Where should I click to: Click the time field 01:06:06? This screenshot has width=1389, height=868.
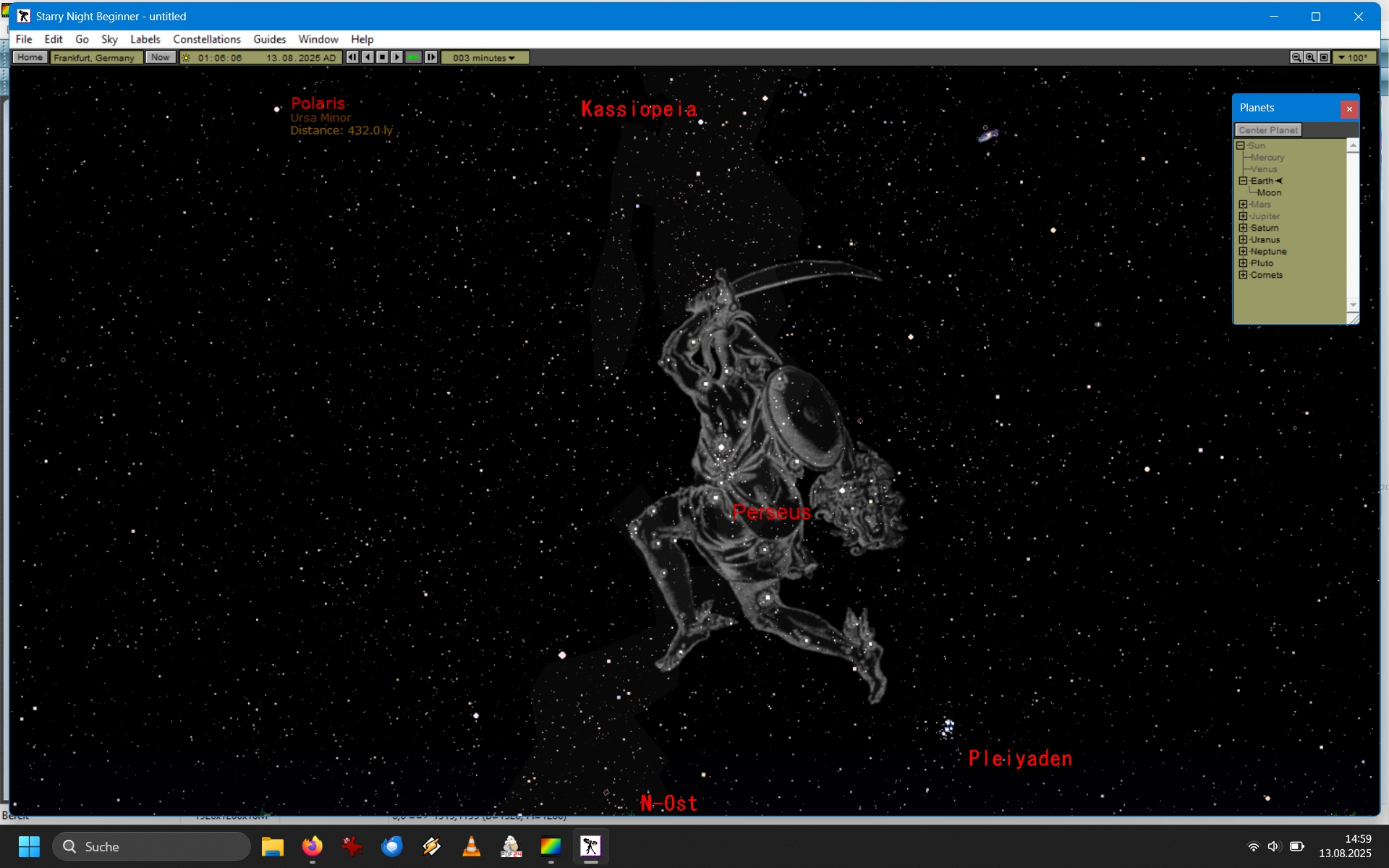(220, 58)
